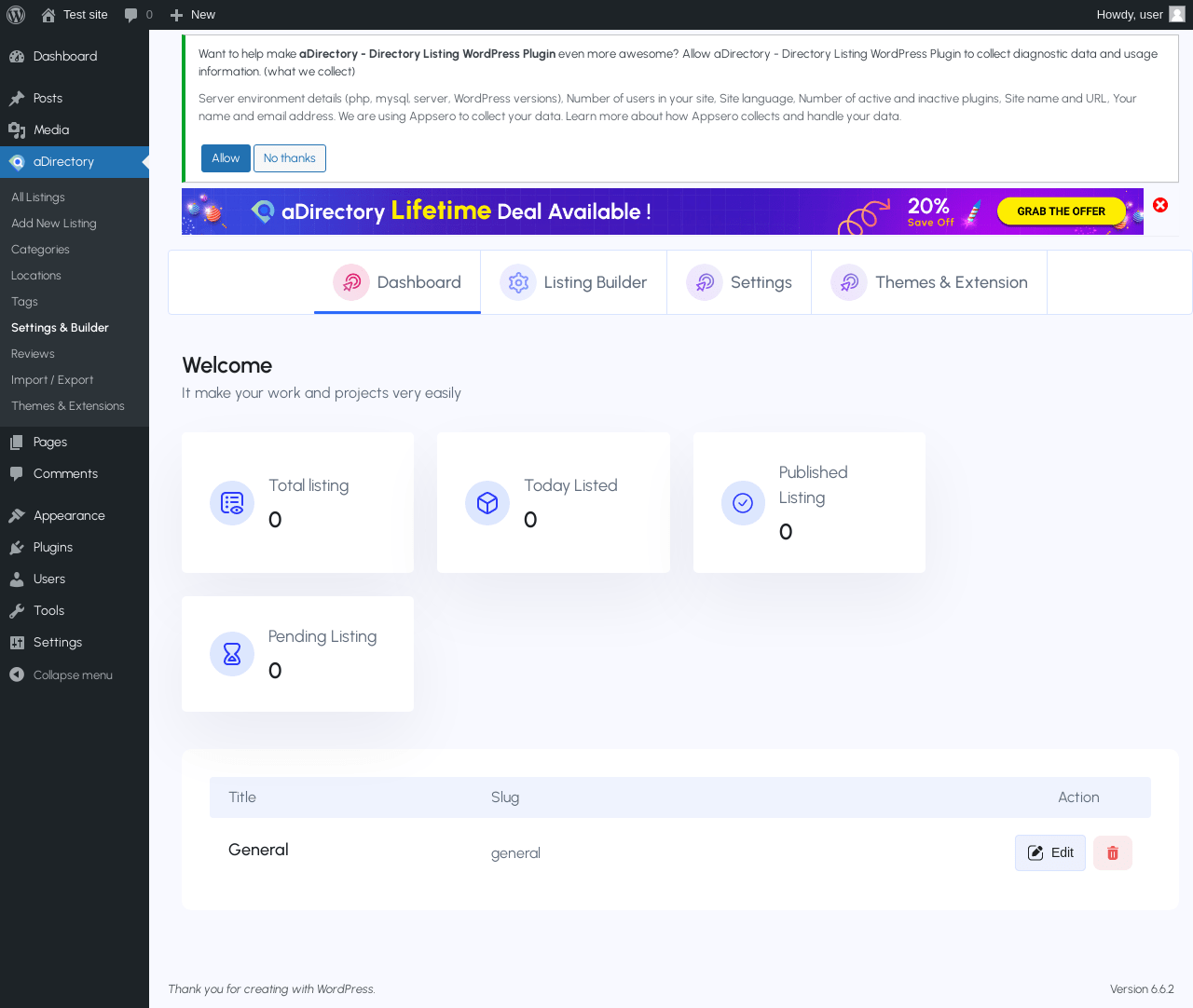Click the Tools wrench icon

[x=17, y=611]
